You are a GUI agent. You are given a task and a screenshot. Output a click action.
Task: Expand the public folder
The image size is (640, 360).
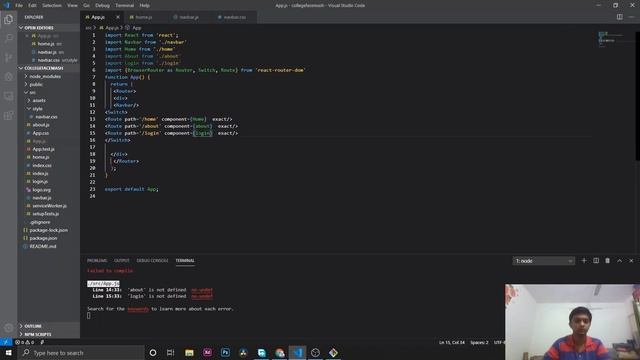(36, 84)
